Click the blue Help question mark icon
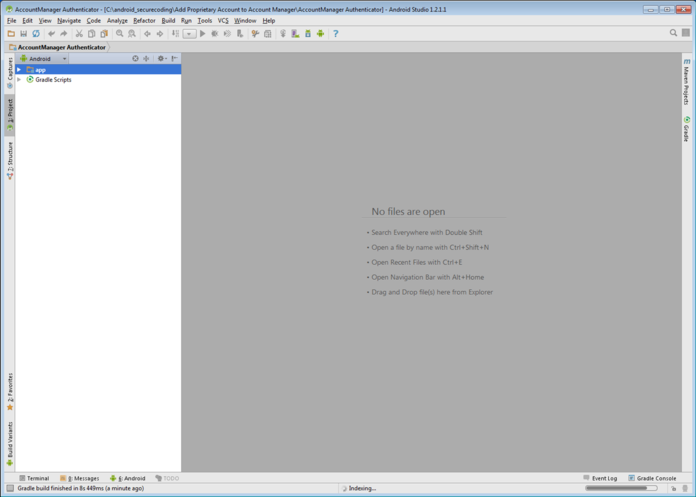 [336, 34]
